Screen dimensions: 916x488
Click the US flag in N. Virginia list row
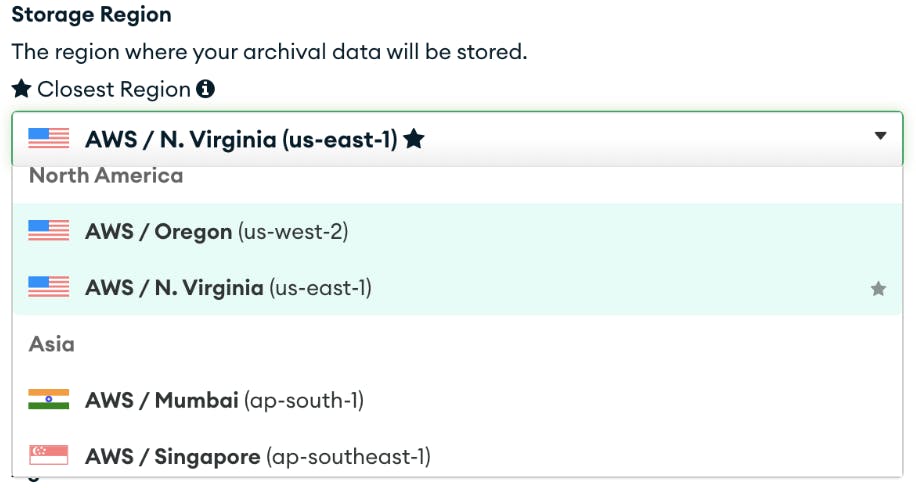(48, 288)
